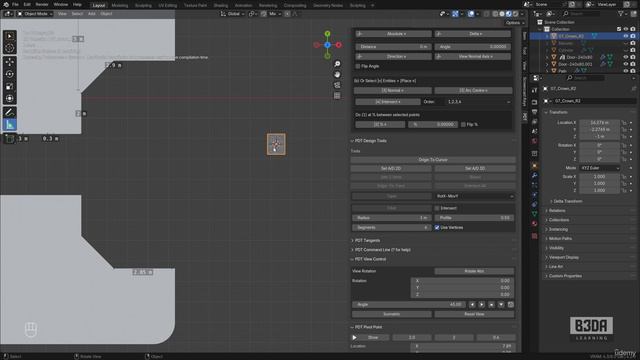Choose the Transform tool
The width and height of the screenshot is (640, 360).
(x=9, y=98)
